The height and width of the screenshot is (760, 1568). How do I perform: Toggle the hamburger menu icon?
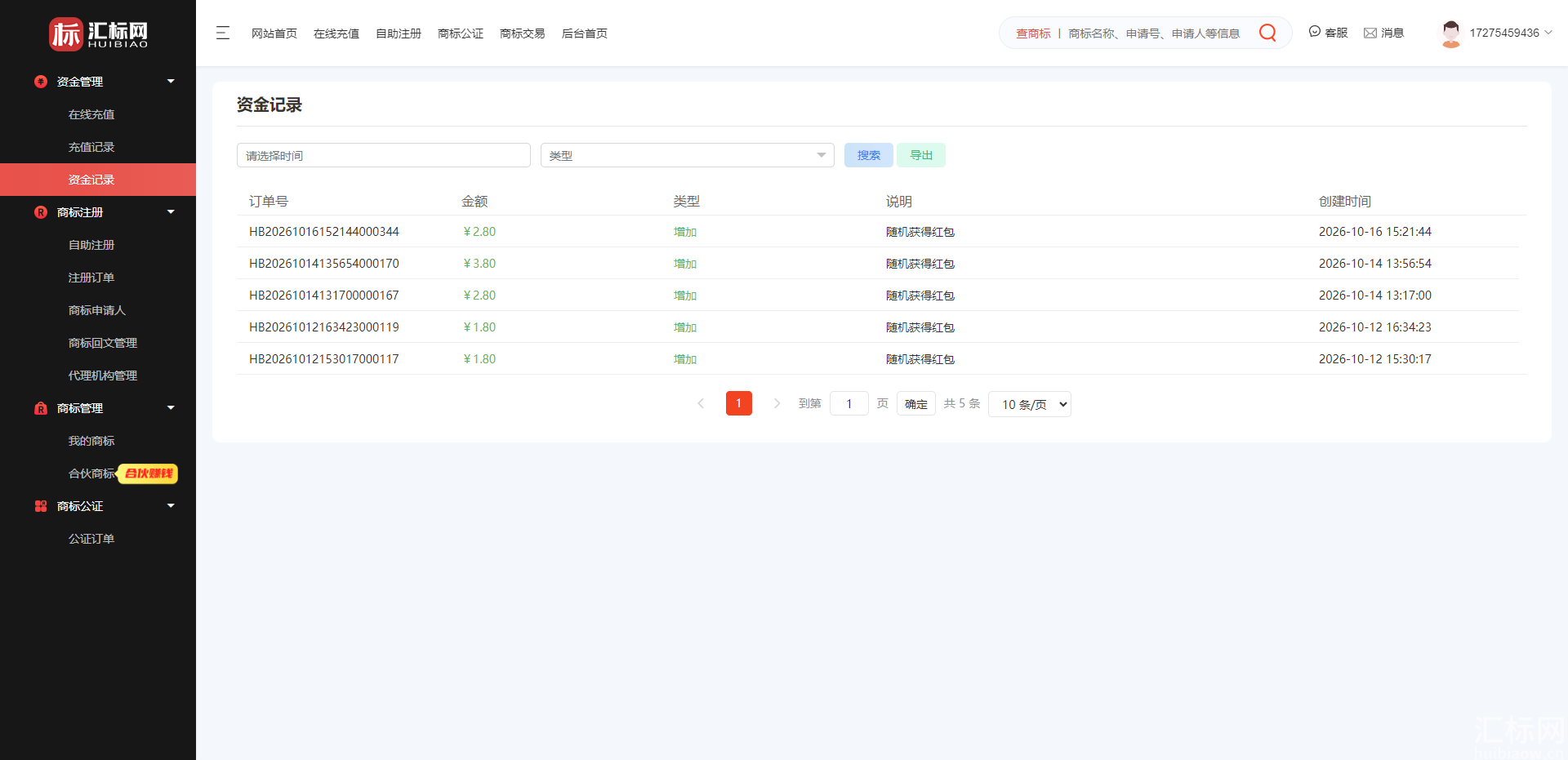point(223,33)
